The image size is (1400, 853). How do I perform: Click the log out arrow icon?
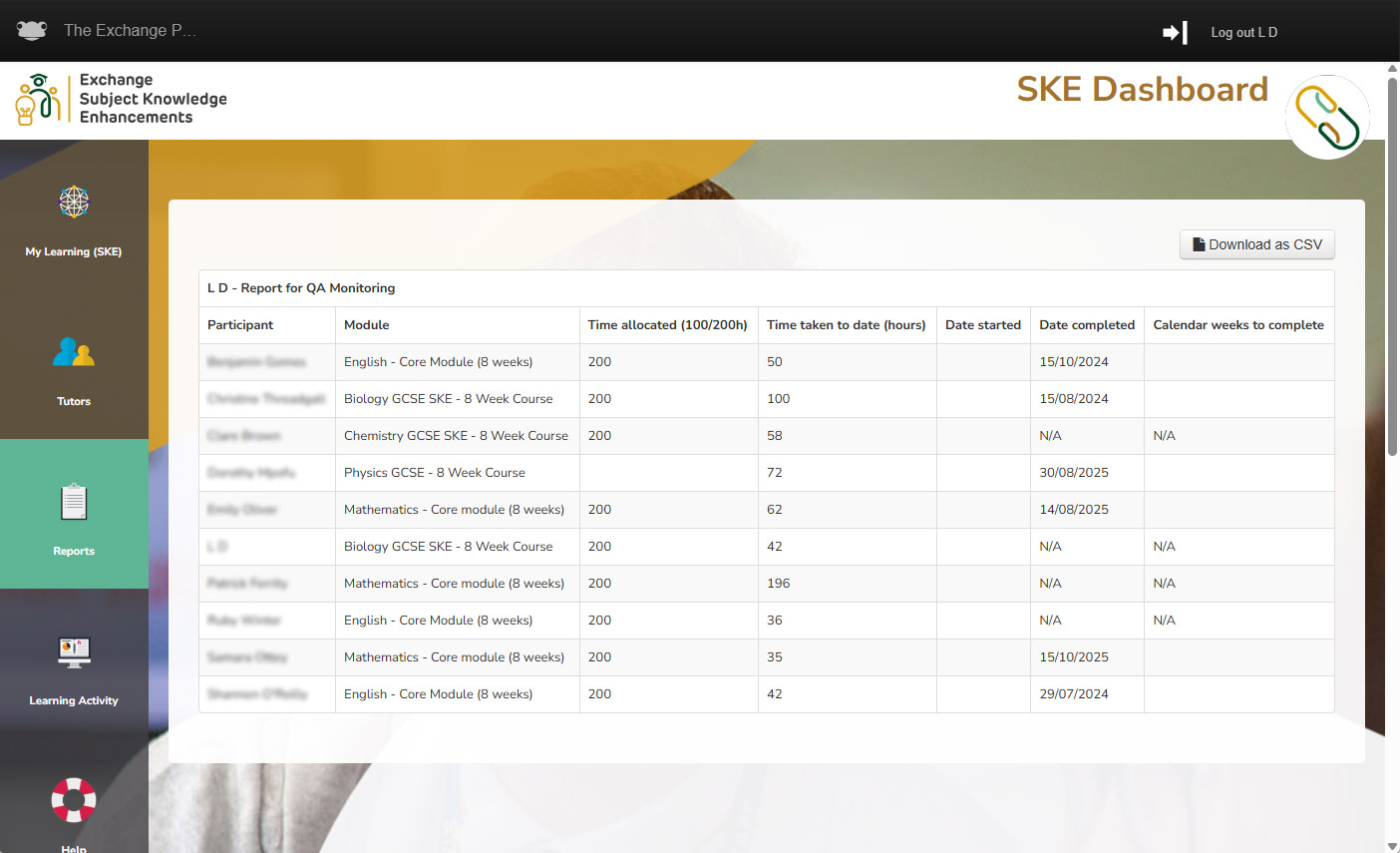pyautogui.click(x=1175, y=33)
